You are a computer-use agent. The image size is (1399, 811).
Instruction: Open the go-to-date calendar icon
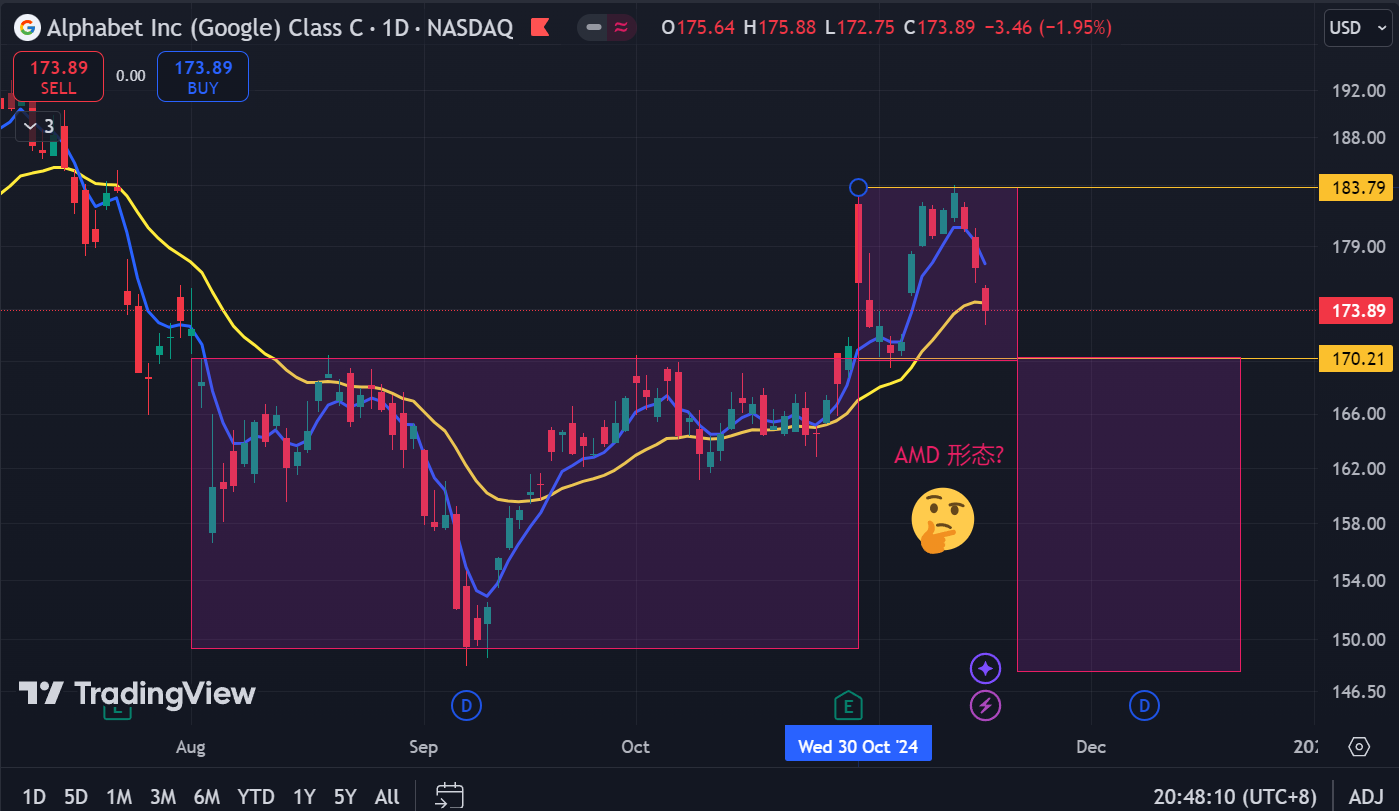click(x=450, y=796)
